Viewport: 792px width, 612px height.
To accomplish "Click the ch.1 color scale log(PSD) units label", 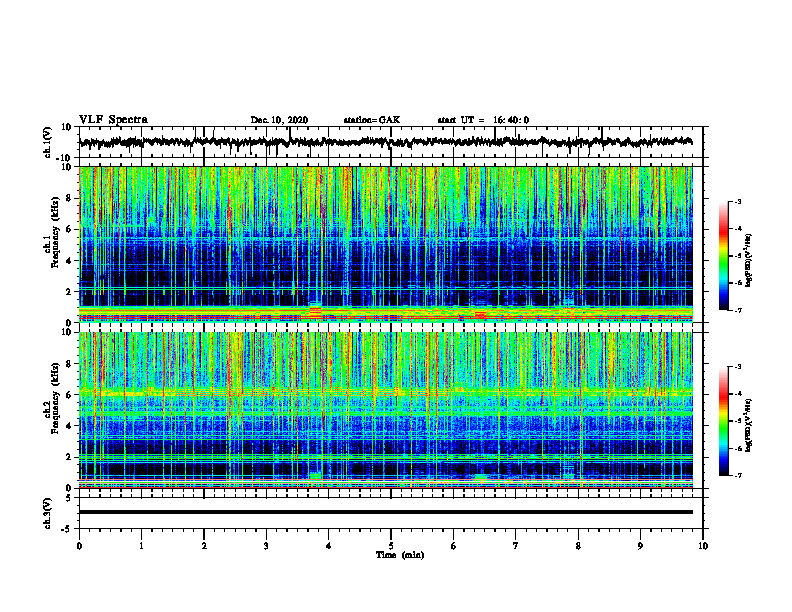I will (x=749, y=261).
